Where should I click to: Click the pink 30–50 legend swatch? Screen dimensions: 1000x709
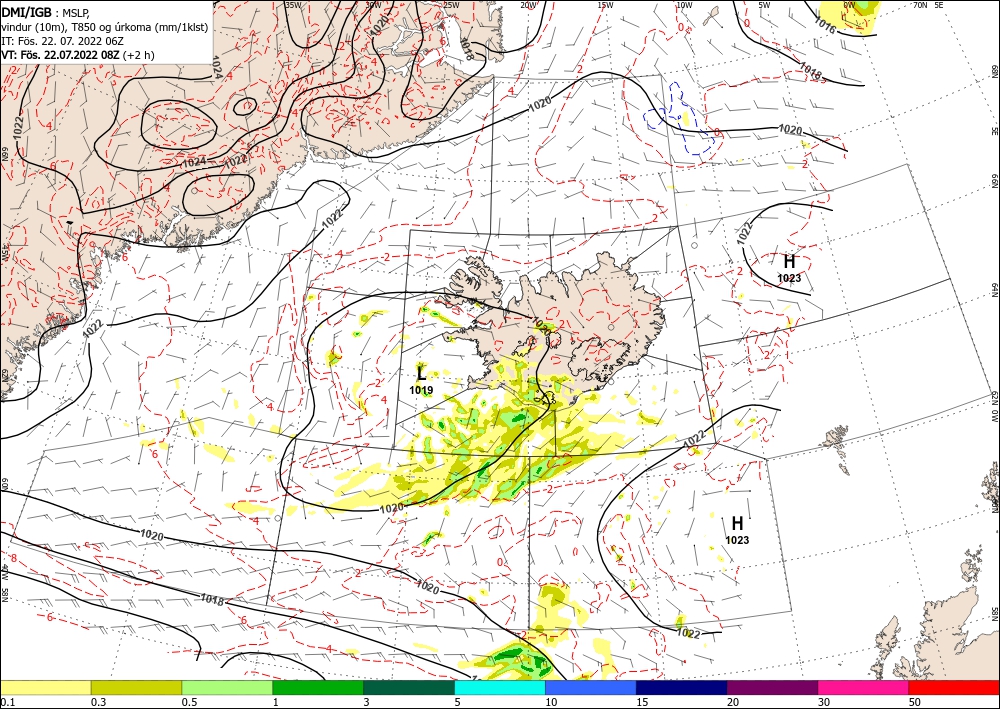click(x=864, y=687)
